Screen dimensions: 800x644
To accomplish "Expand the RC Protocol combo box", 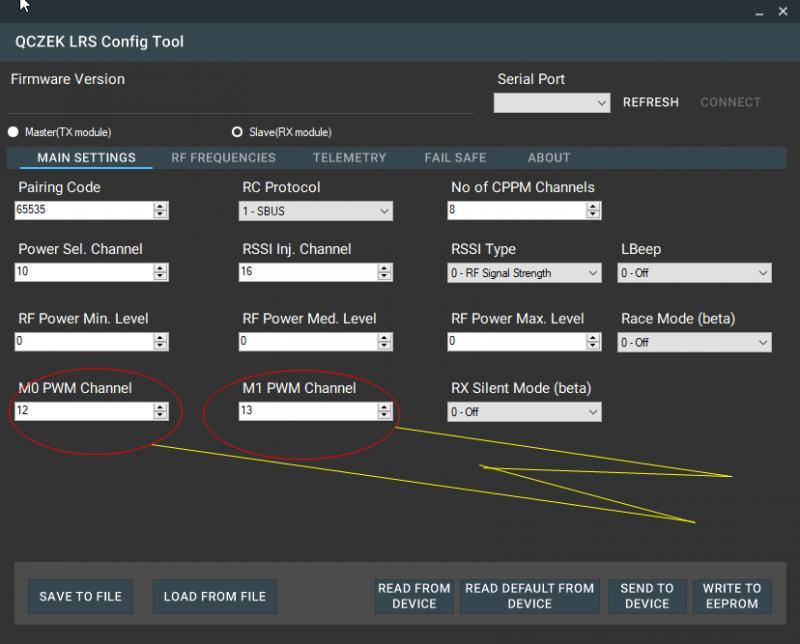I will pyautogui.click(x=316, y=211).
